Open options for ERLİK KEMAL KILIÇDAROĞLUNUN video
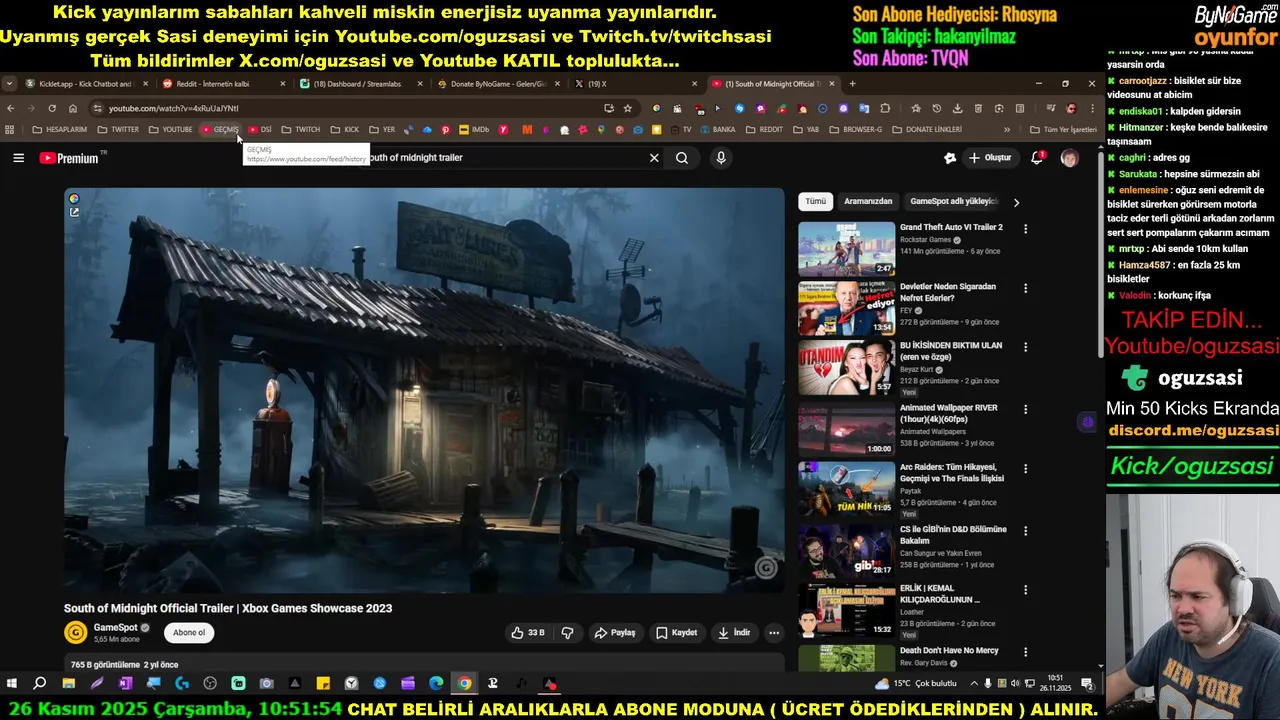 coord(1025,590)
